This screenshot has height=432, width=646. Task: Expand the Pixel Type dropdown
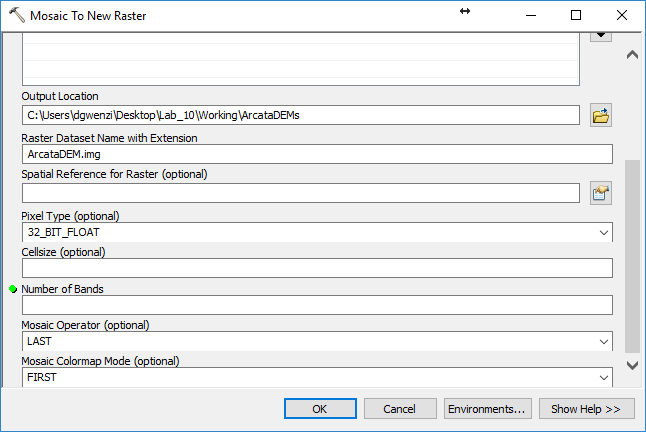point(604,233)
